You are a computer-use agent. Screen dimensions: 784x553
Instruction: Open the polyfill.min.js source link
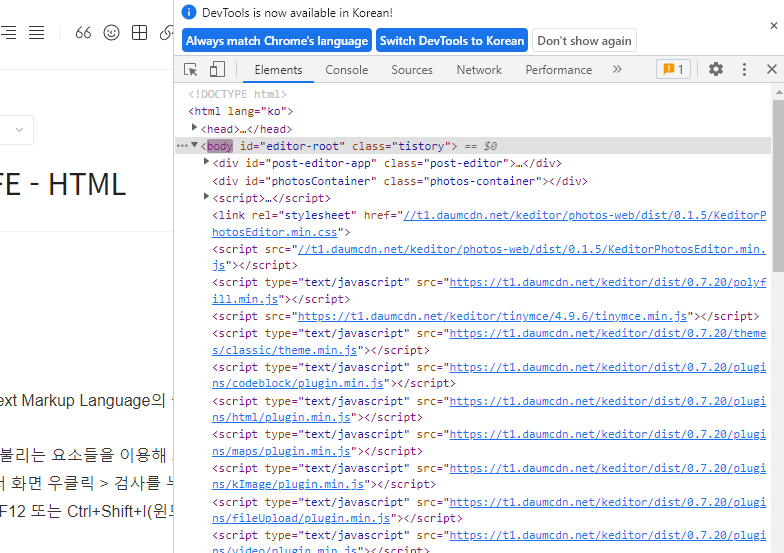point(489,290)
